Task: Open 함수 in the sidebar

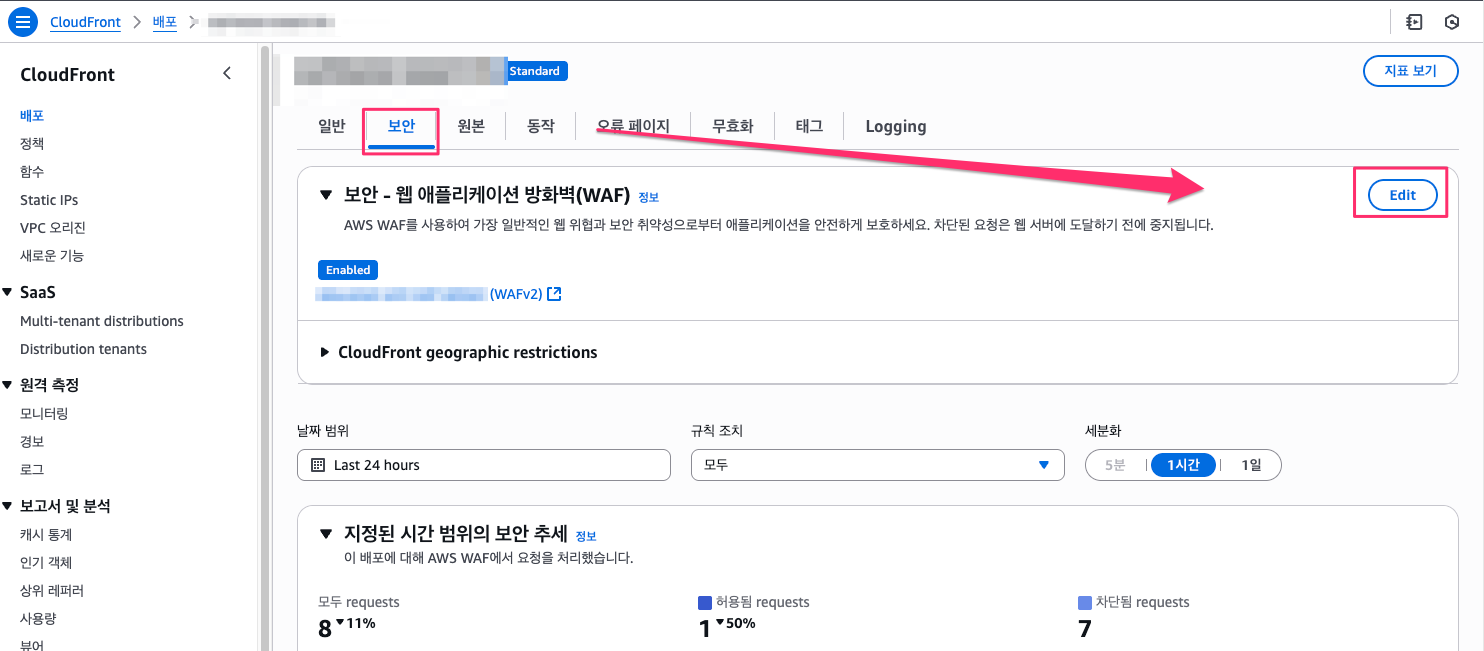Action: tap(32, 172)
